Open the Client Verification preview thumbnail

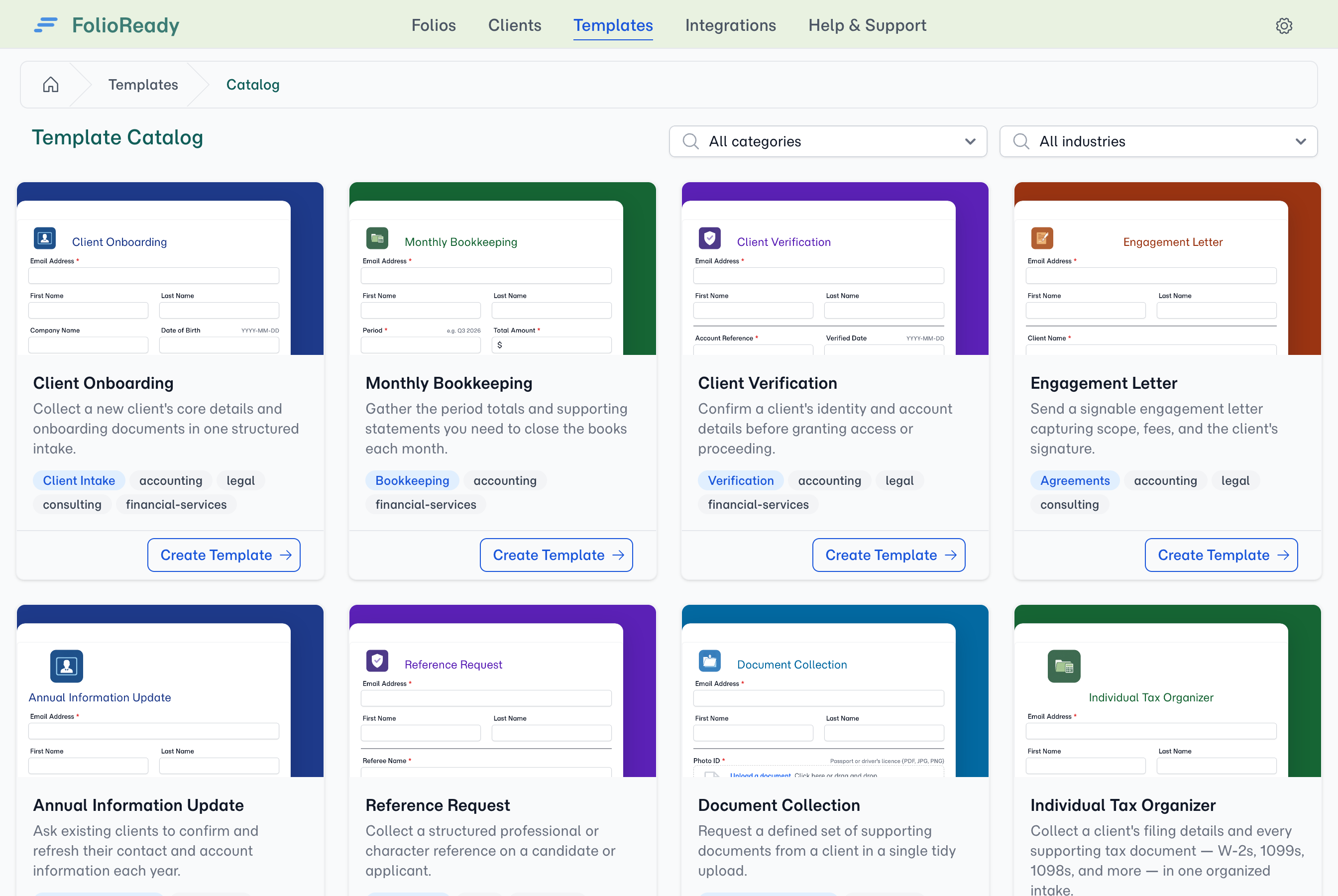[x=835, y=269]
